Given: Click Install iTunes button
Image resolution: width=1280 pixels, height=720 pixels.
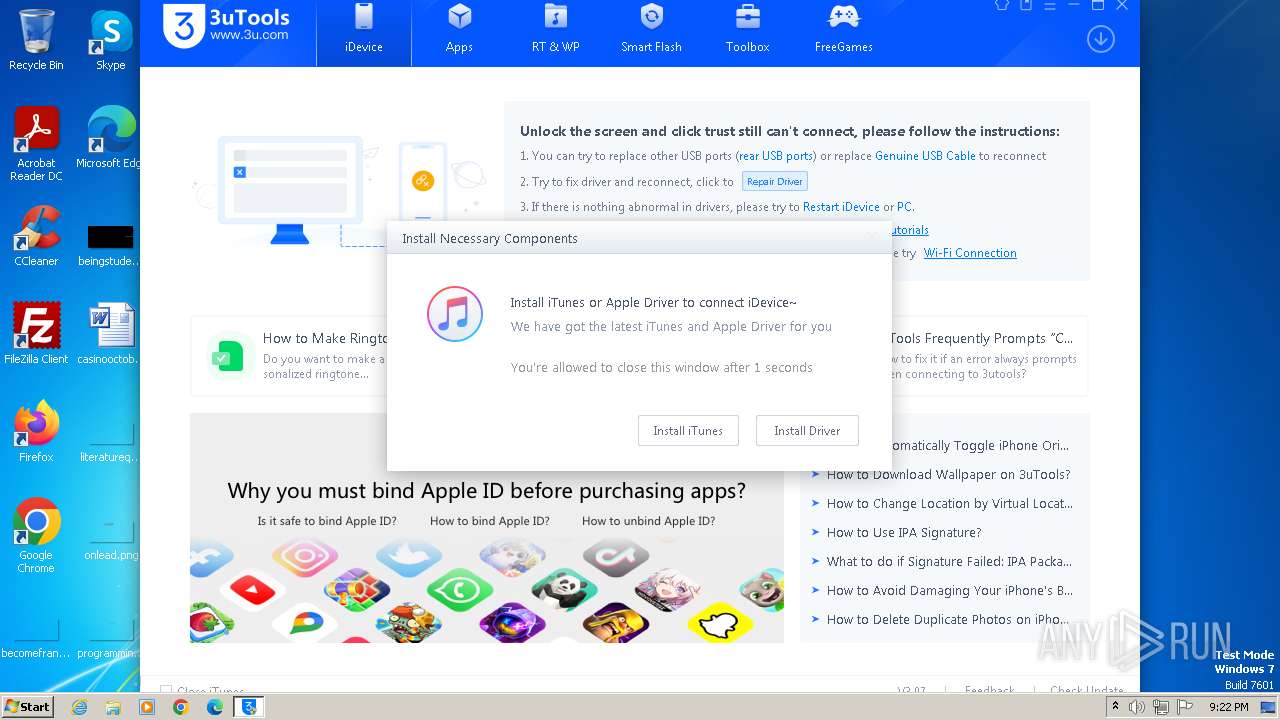Looking at the screenshot, I should (688, 431).
